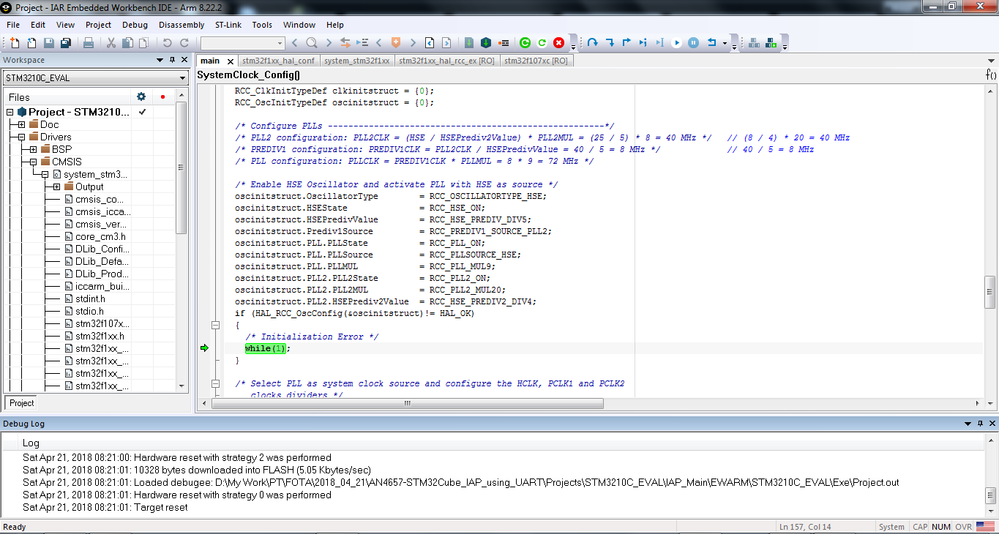The height and width of the screenshot is (534, 999).
Task: Click the orange Toggle Bookmark icon
Action: 396,43
